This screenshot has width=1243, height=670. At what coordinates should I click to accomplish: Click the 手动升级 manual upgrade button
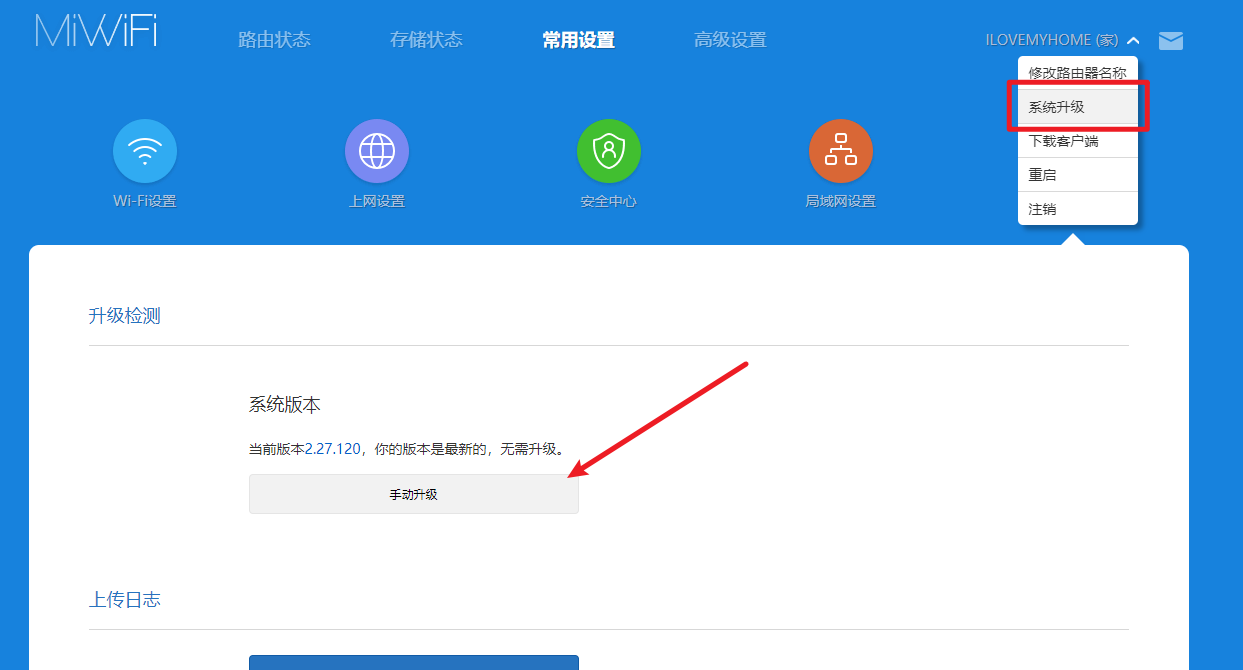pyautogui.click(x=413, y=493)
